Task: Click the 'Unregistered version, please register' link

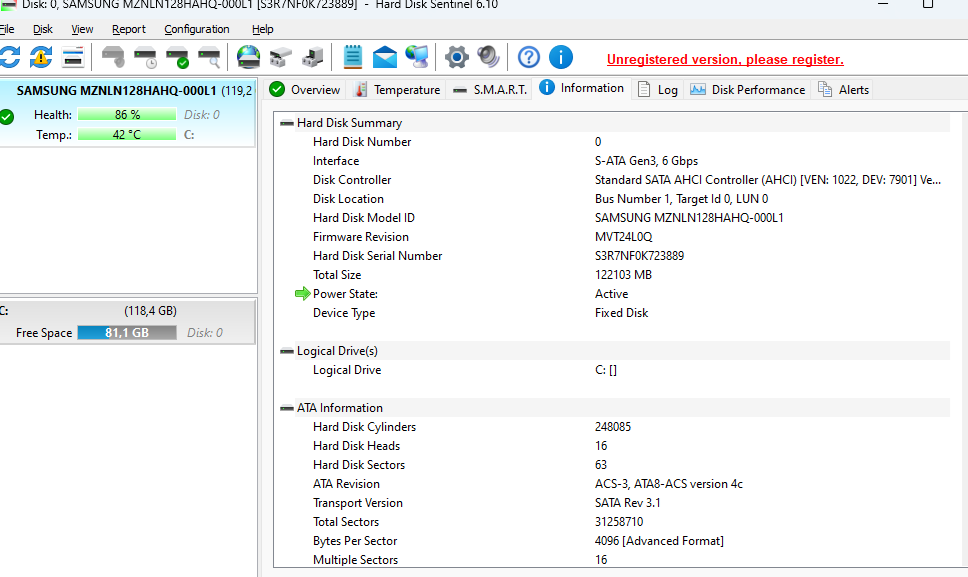Action: pyautogui.click(x=724, y=59)
